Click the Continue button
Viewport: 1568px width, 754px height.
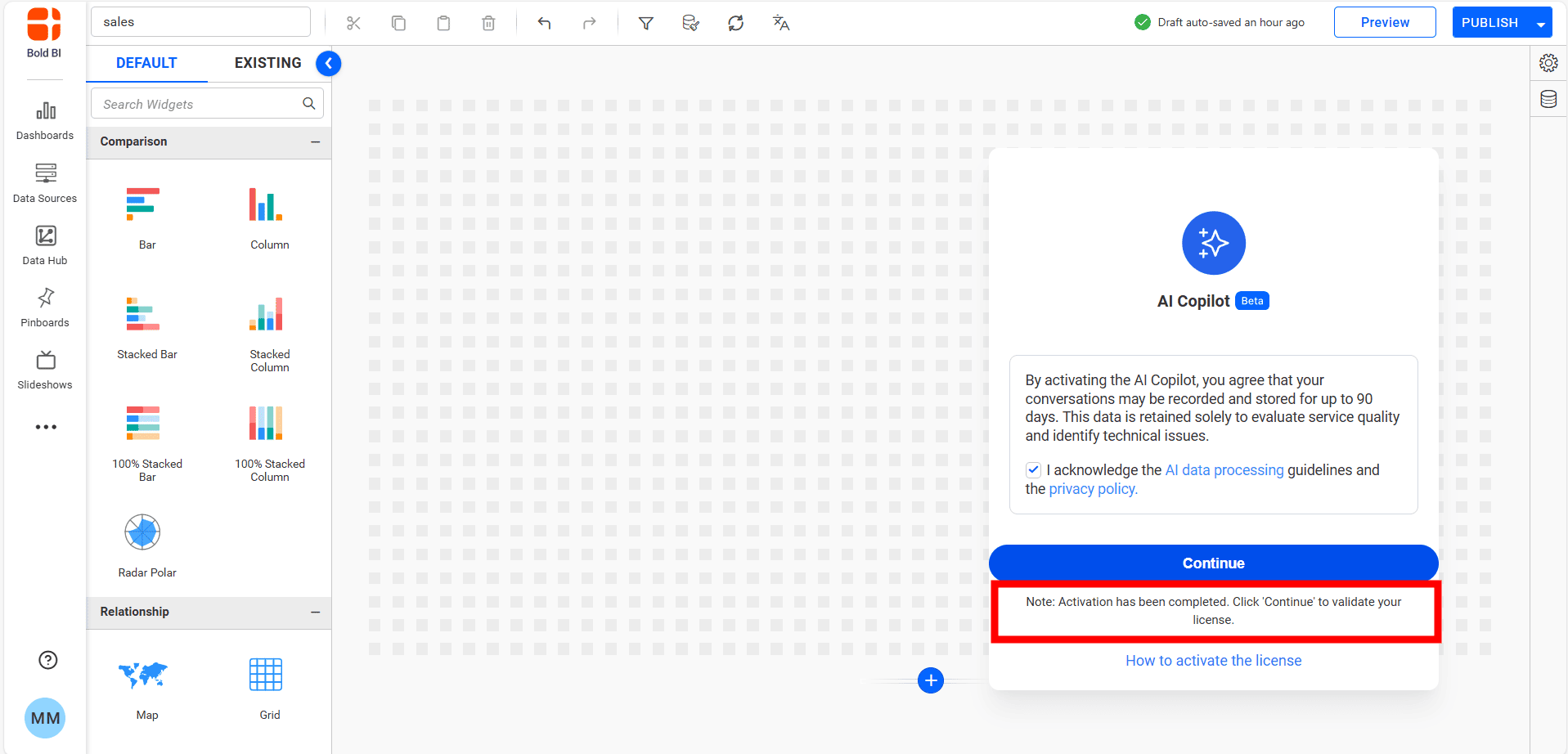coord(1213,563)
